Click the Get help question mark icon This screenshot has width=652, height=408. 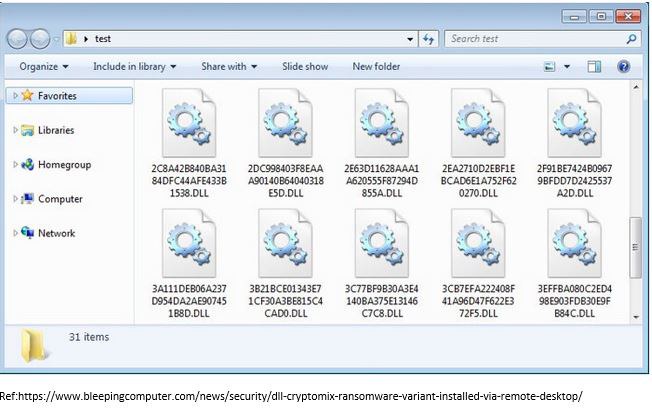[x=623, y=67]
